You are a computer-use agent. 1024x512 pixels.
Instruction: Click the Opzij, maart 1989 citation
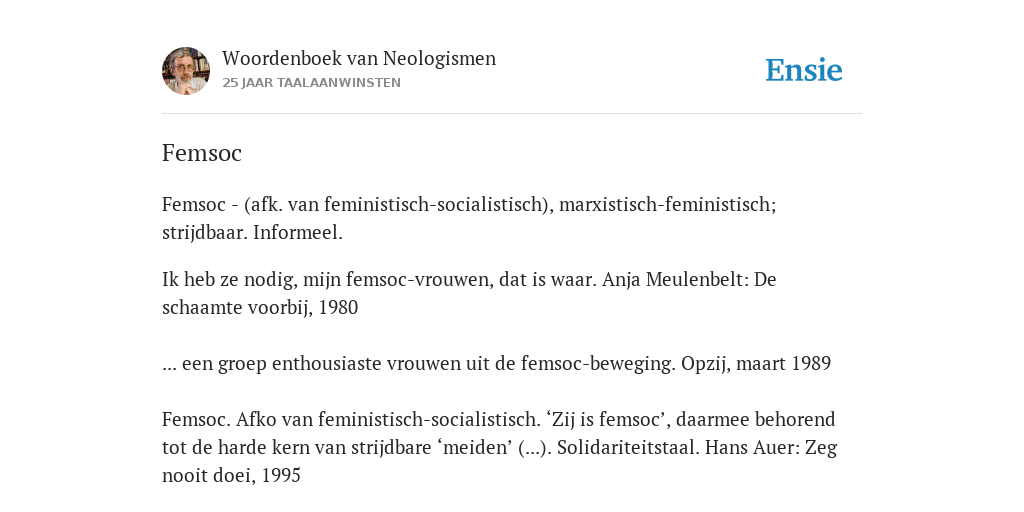pos(756,364)
